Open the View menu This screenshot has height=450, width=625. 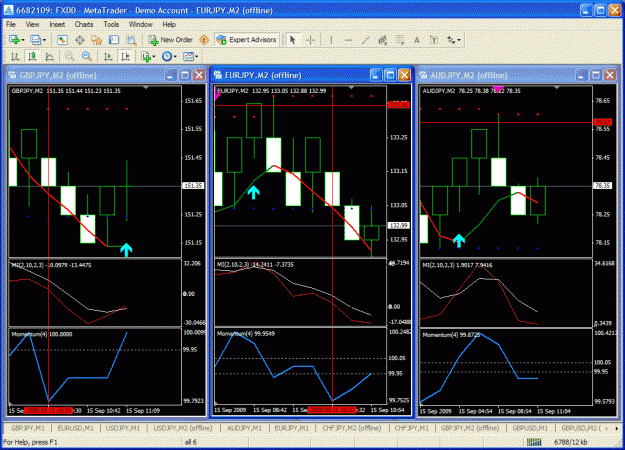pyautogui.click(x=32, y=24)
